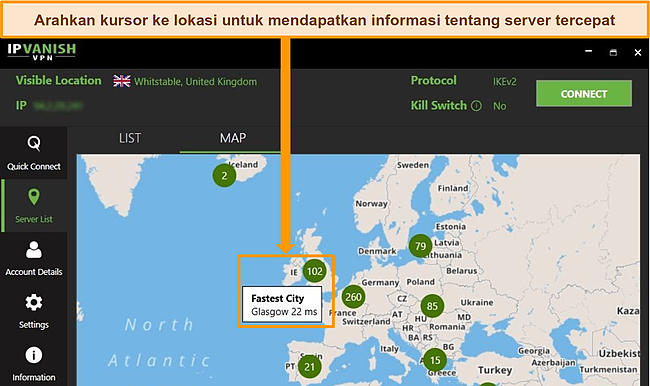Click the IE Ireland label on the map
650x386 pixels.
pyautogui.click(x=294, y=272)
